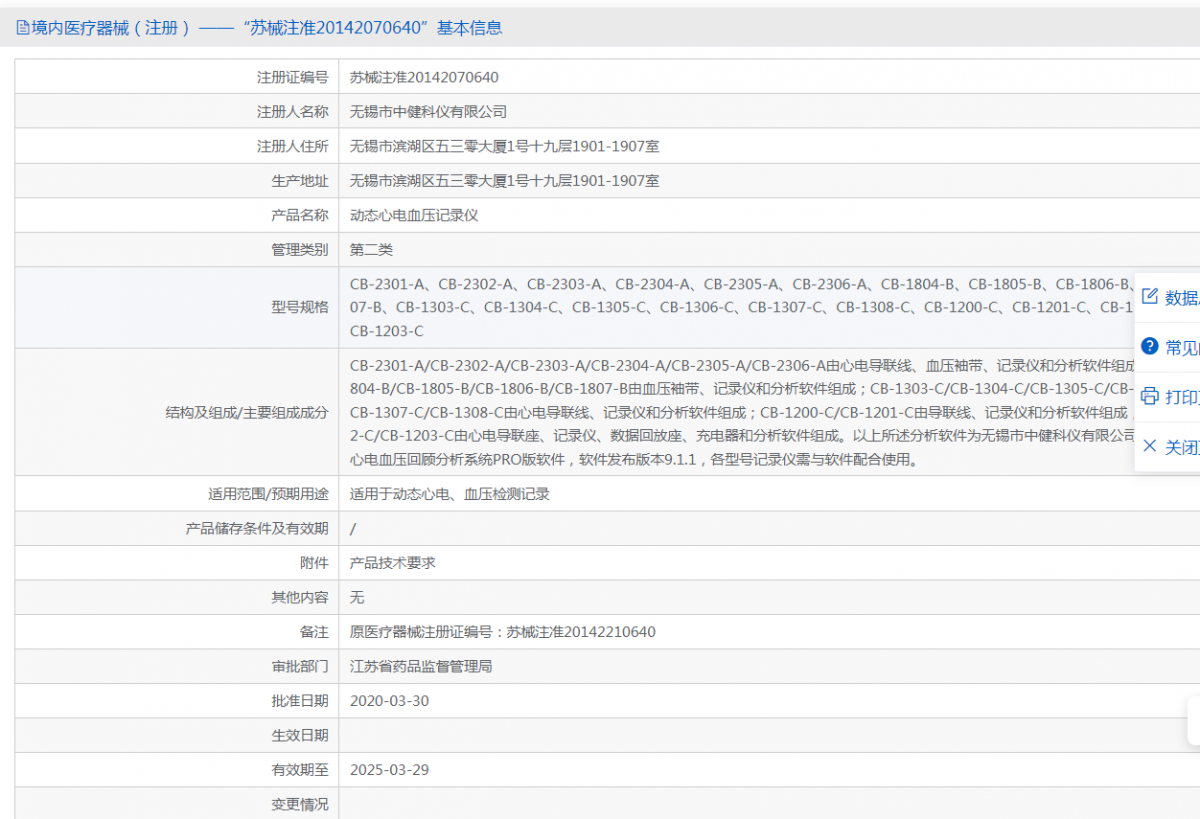This screenshot has height=819, width=1200.
Task: Select expiry date 2025-03-29
Action: pyautogui.click(x=389, y=770)
